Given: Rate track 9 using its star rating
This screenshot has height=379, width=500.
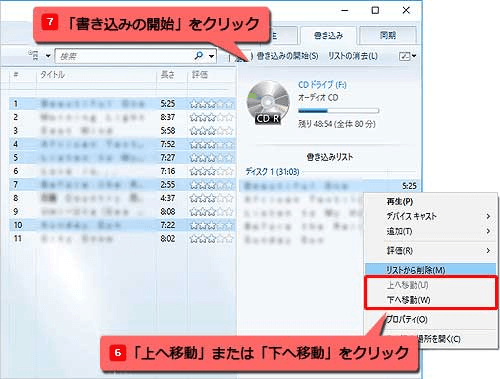Looking at the screenshot, I should 211,212.
